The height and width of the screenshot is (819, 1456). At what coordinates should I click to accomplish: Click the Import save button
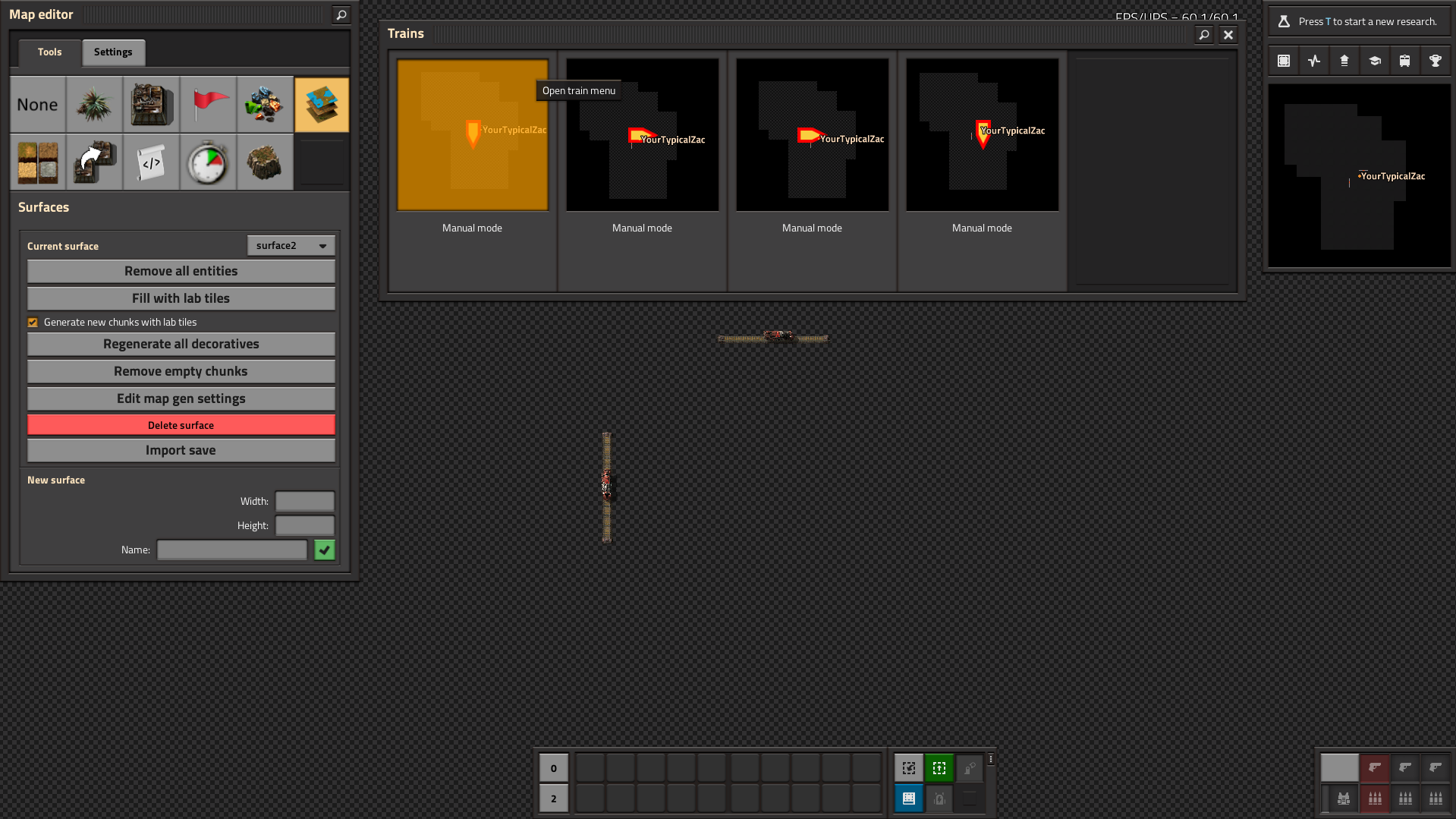pos(181,450)
